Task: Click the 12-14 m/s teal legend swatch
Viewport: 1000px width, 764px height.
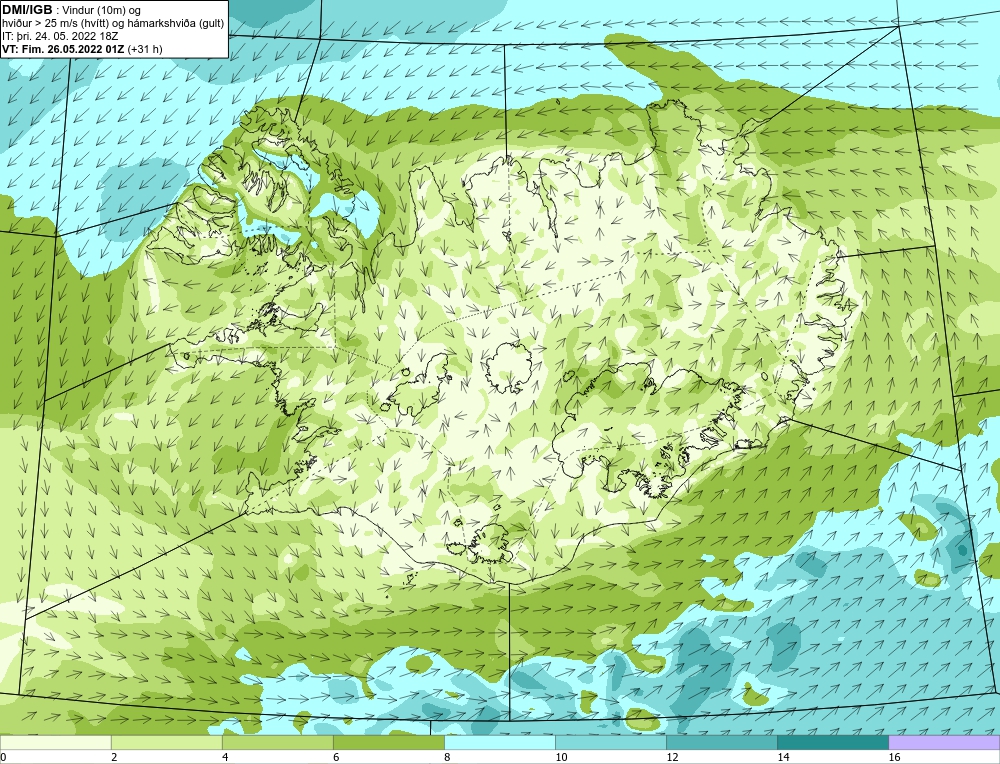Action: [x=721, y=742]
